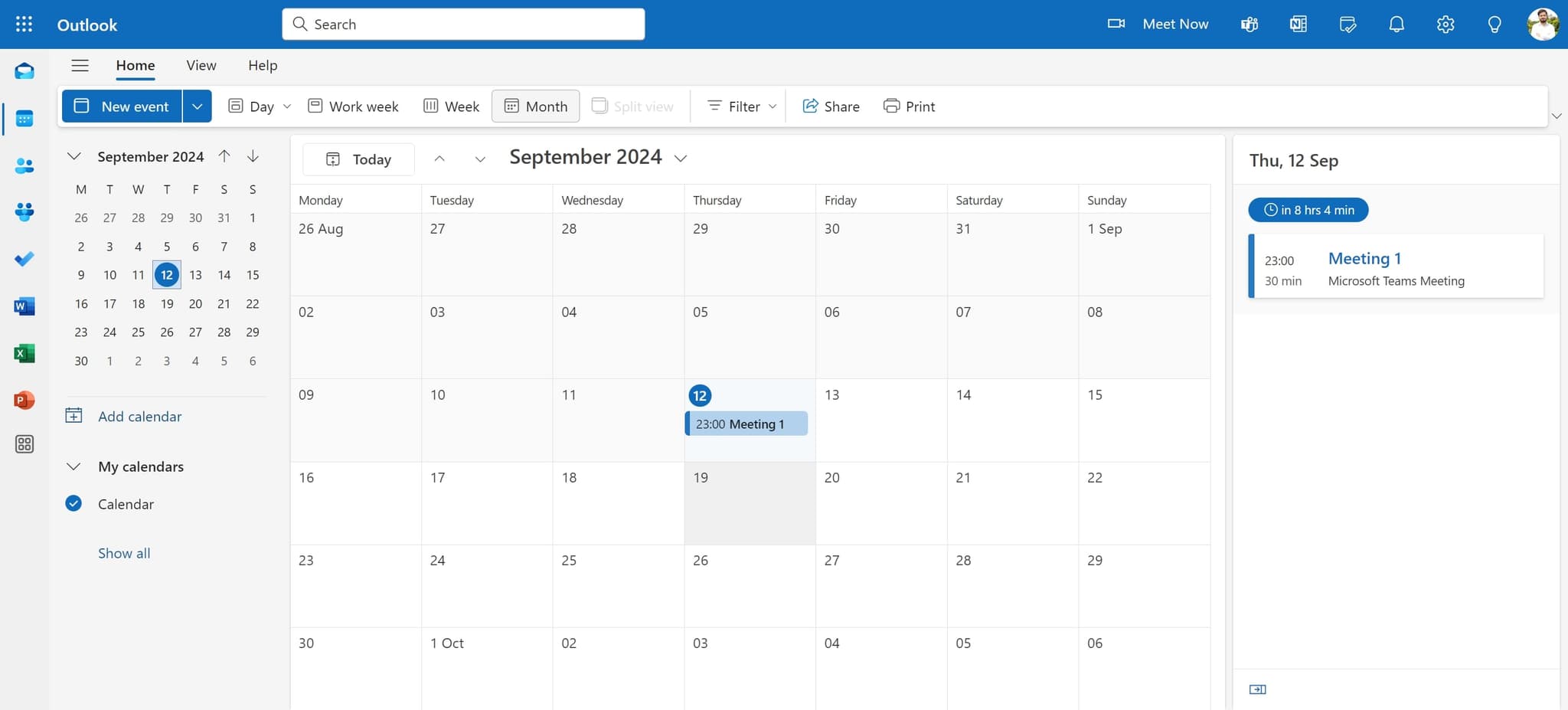
Task: Open the app launcher grid
Action: click(x=24, y=24)
